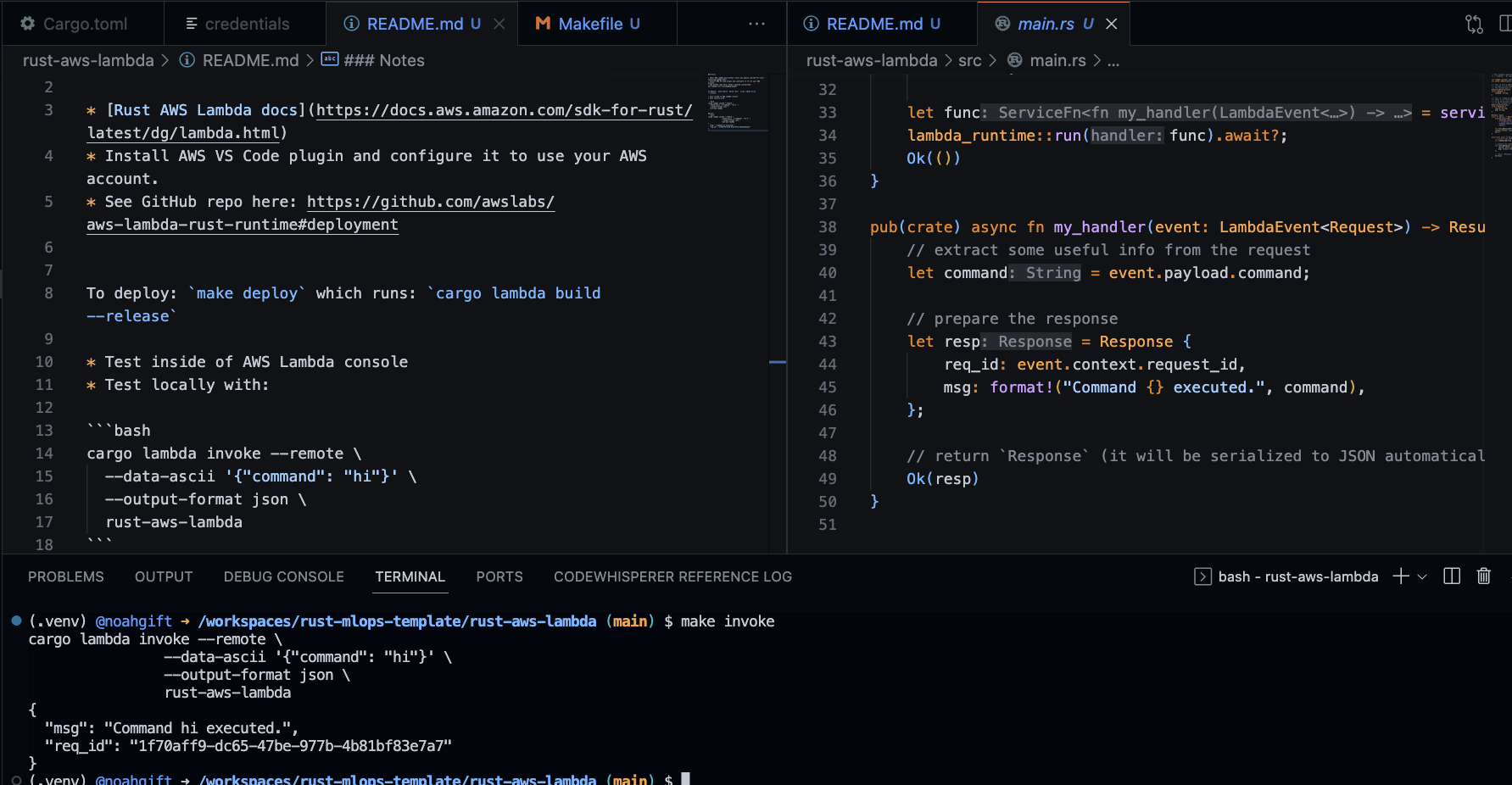The height and width of the screenshot is (785, 1512).
Task: Open the CODEWHISPERER REFERENCE LOG tab
Action: coord(672,576)
